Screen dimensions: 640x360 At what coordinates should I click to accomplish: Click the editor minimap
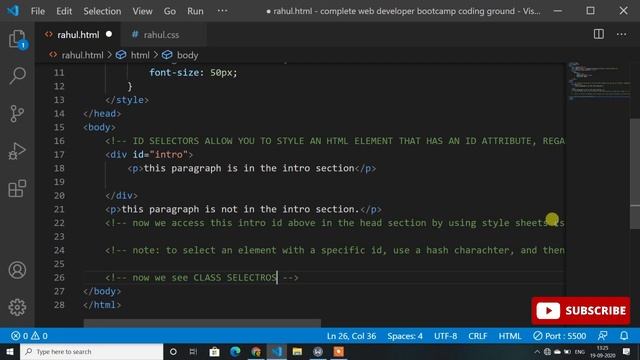pyautogui.click(x=599, y=82)
